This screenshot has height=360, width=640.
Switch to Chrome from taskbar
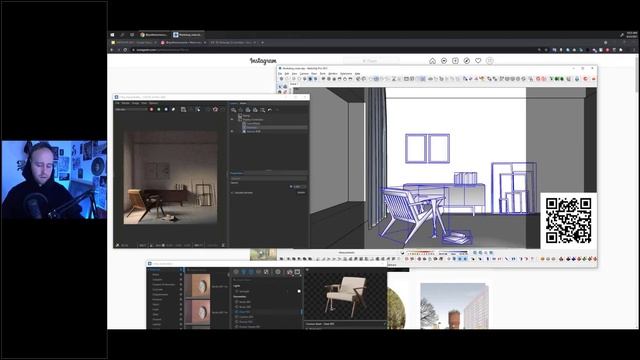[x=154, y=35]
